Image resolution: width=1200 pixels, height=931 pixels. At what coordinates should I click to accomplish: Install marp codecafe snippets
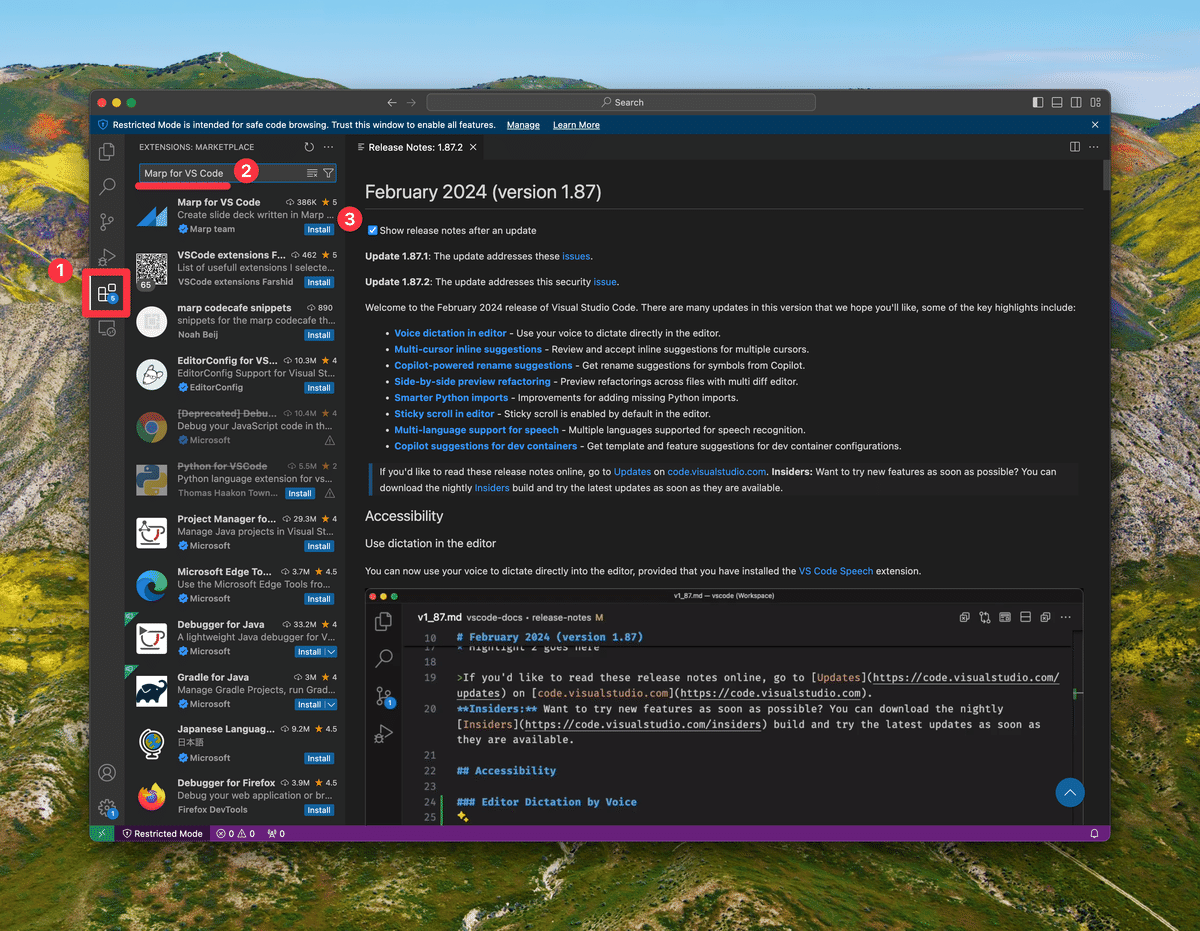319,335
